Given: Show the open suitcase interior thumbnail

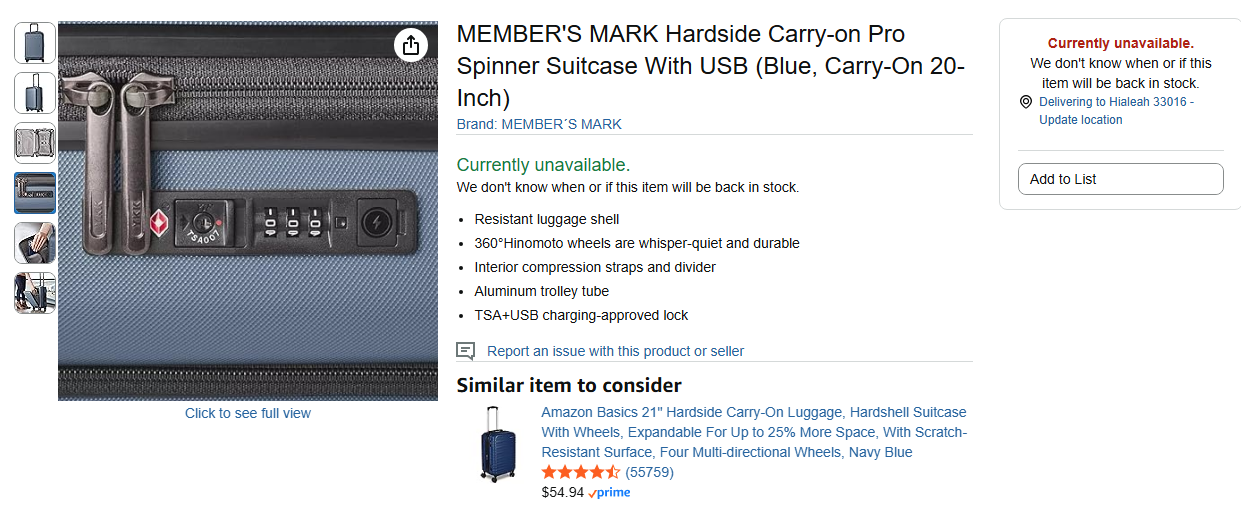Looking at the screenshot, I should pos(35,143).
